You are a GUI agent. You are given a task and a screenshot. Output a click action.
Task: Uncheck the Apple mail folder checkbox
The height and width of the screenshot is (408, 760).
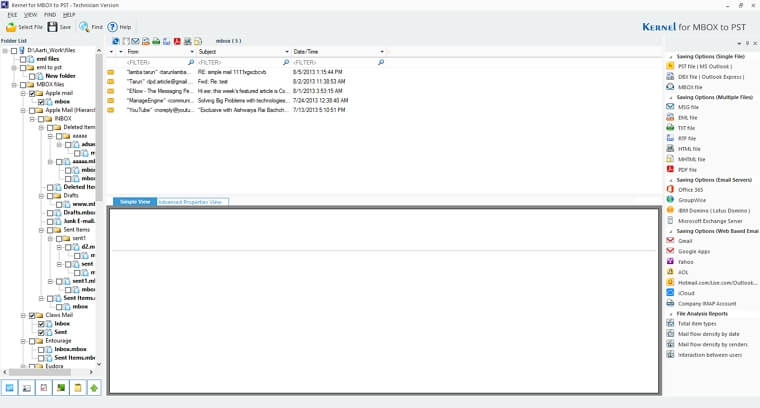31,93
